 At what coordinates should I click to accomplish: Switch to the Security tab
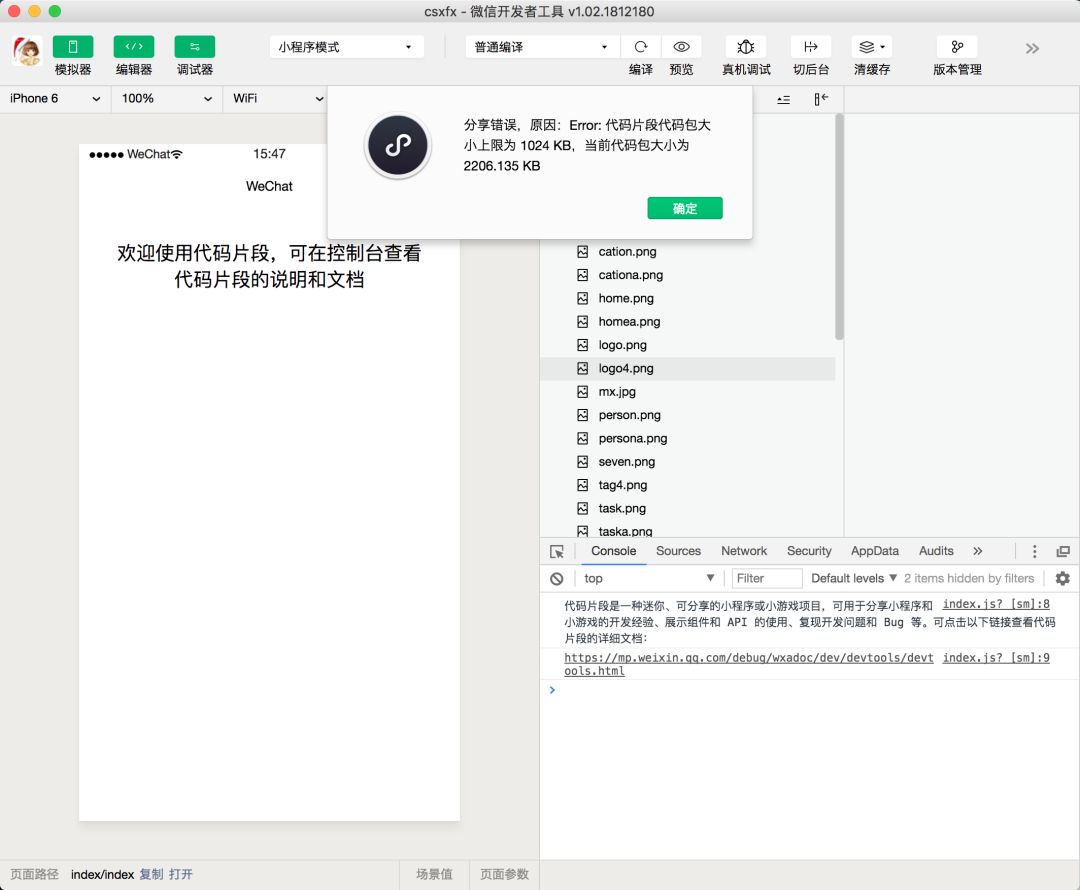(809, 551)
